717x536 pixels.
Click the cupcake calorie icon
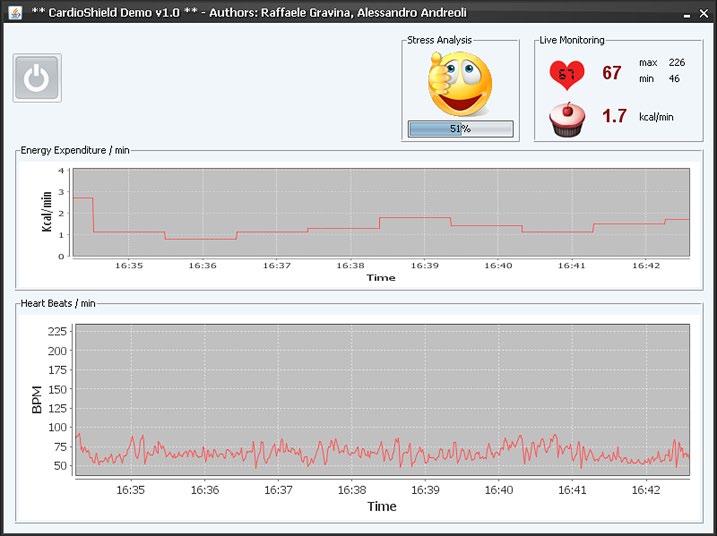coord(568,119)
